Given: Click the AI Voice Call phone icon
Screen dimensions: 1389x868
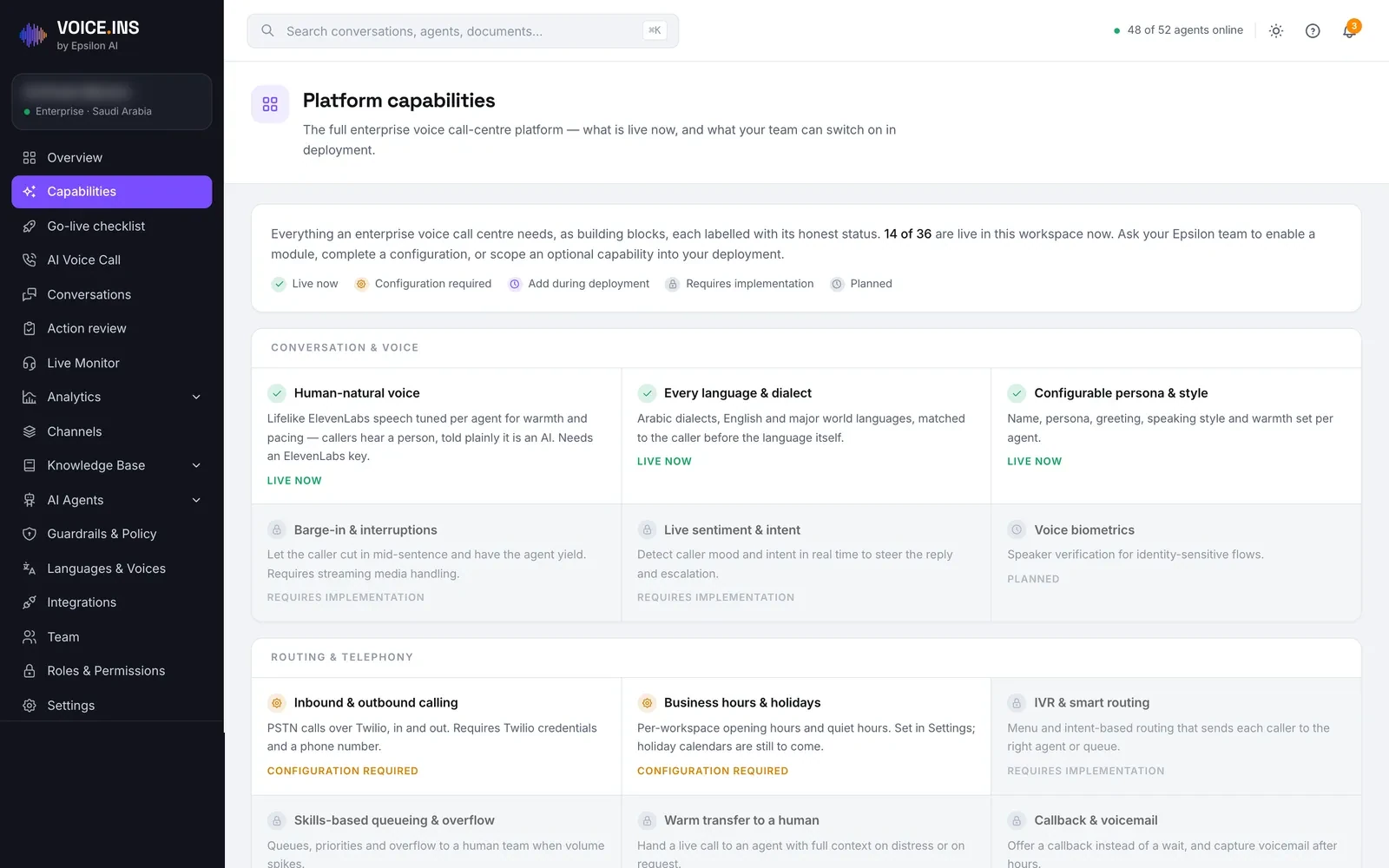Looking at the screenshot, I should click(30, 260).
